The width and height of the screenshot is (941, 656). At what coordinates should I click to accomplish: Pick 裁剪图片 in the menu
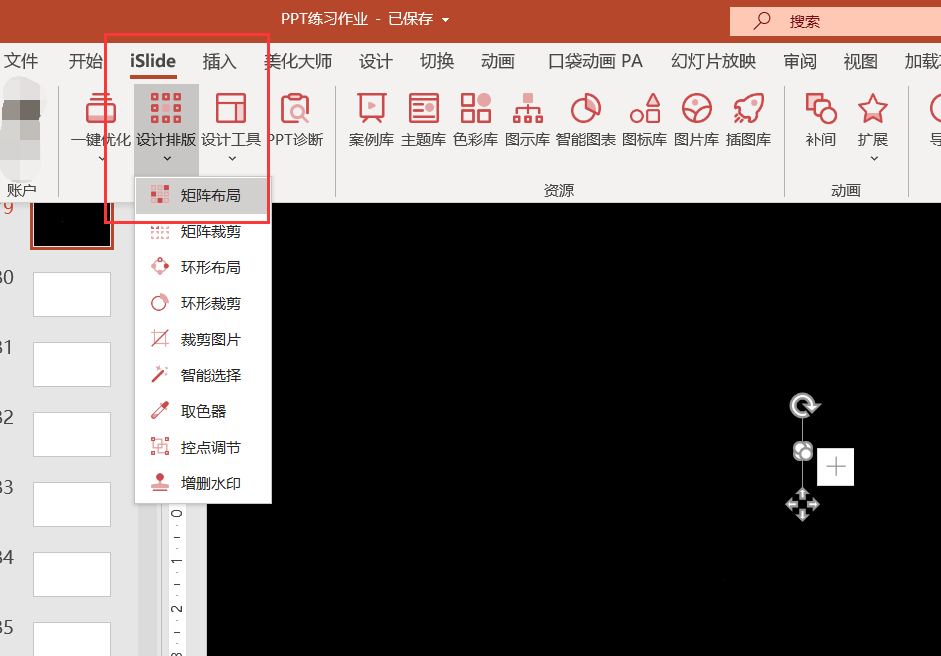202,339
